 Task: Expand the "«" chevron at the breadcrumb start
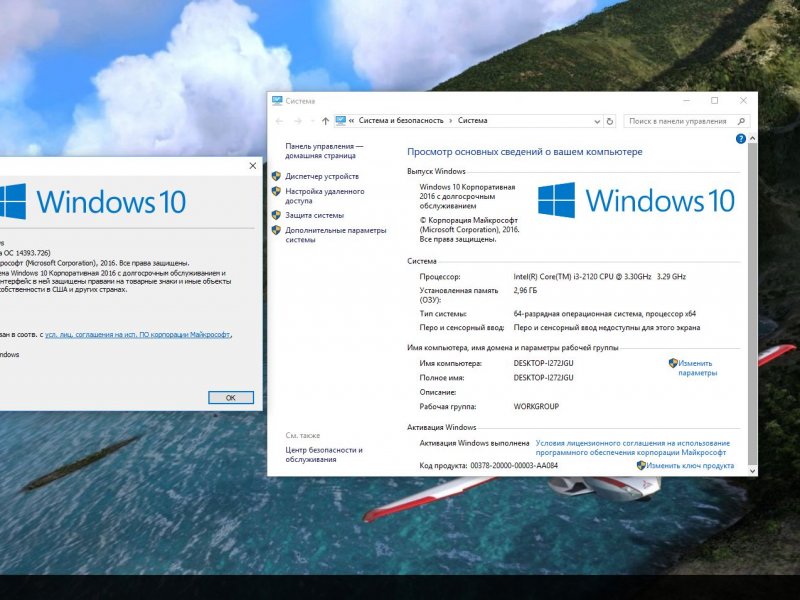(352, 121)
